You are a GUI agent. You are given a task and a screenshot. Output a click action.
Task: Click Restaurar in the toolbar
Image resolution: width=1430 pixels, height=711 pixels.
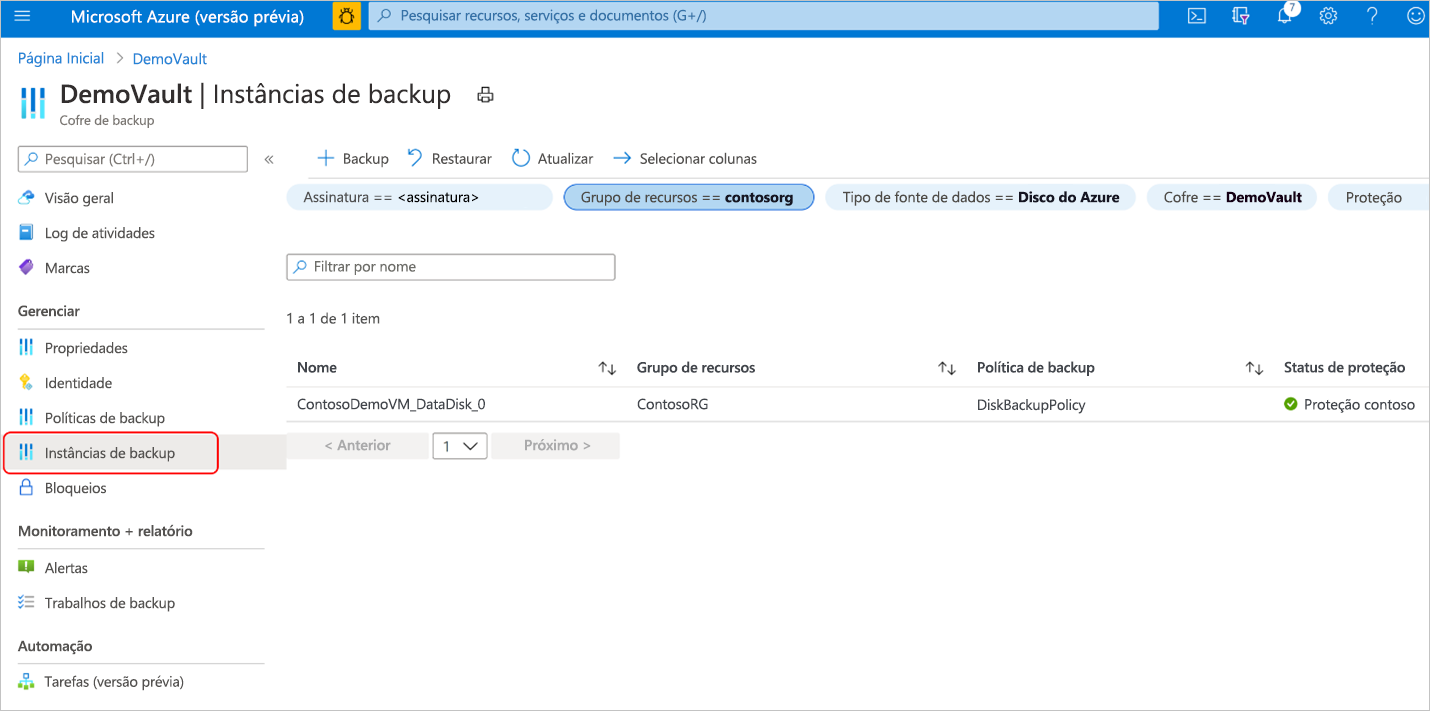(449, 158)
